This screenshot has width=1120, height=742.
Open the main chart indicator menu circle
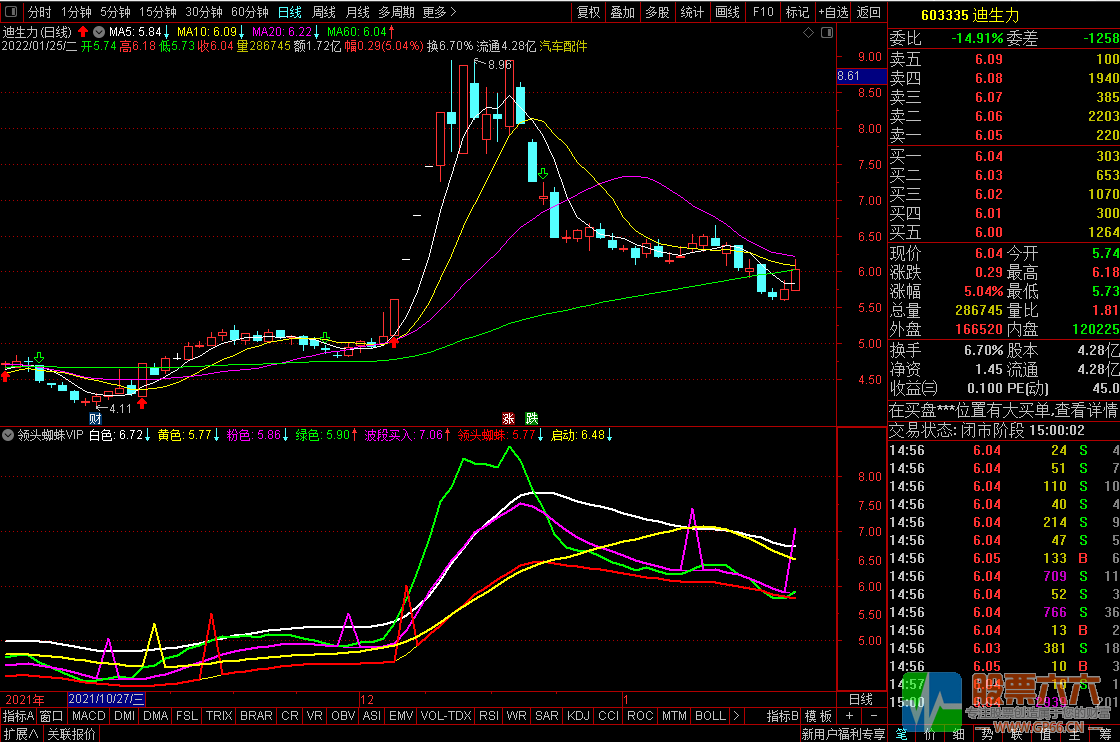pyautogui.click(x=99, y=31)
